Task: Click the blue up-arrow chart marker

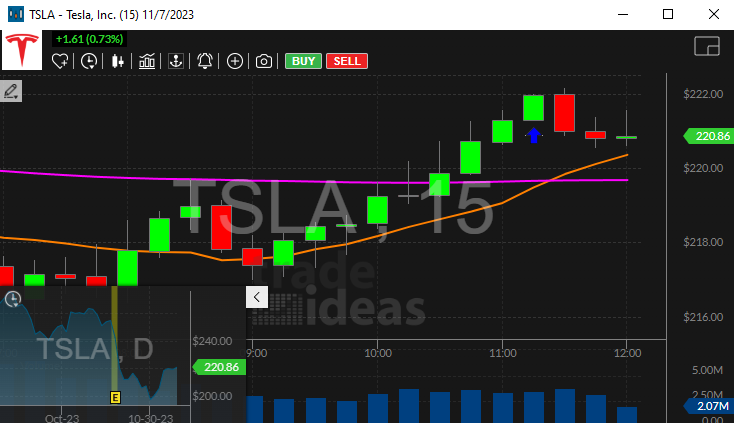Action: [x=534, y=135]
